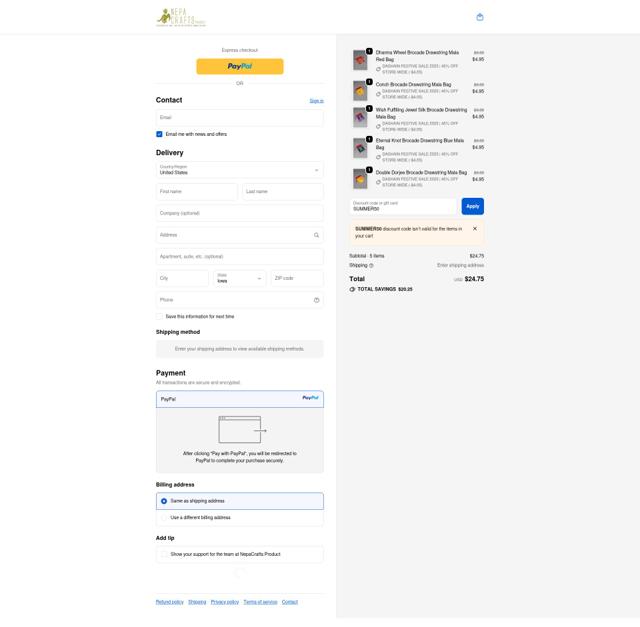Click discount tag icon under Eternal Knot bag
The height and width of the screenshot is (627, 640).
tap(378, 157)
